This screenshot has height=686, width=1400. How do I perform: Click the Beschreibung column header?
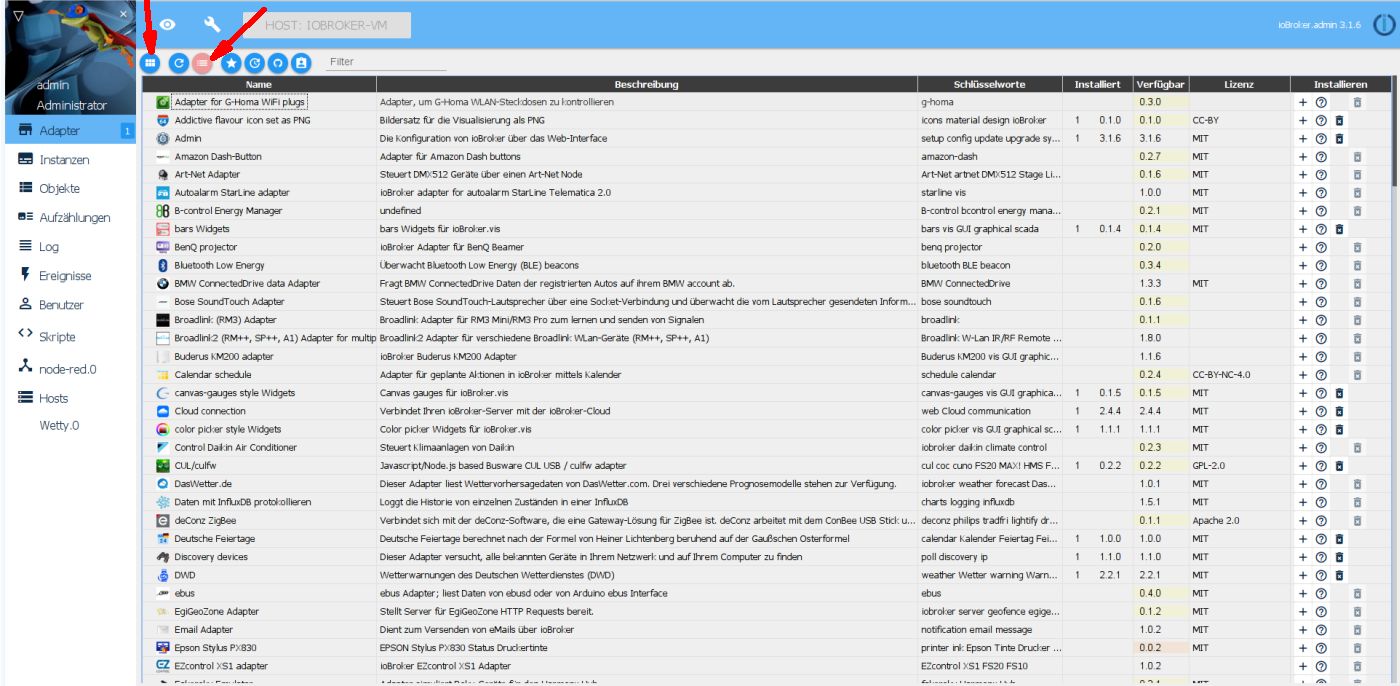click(x=647, y=85)
